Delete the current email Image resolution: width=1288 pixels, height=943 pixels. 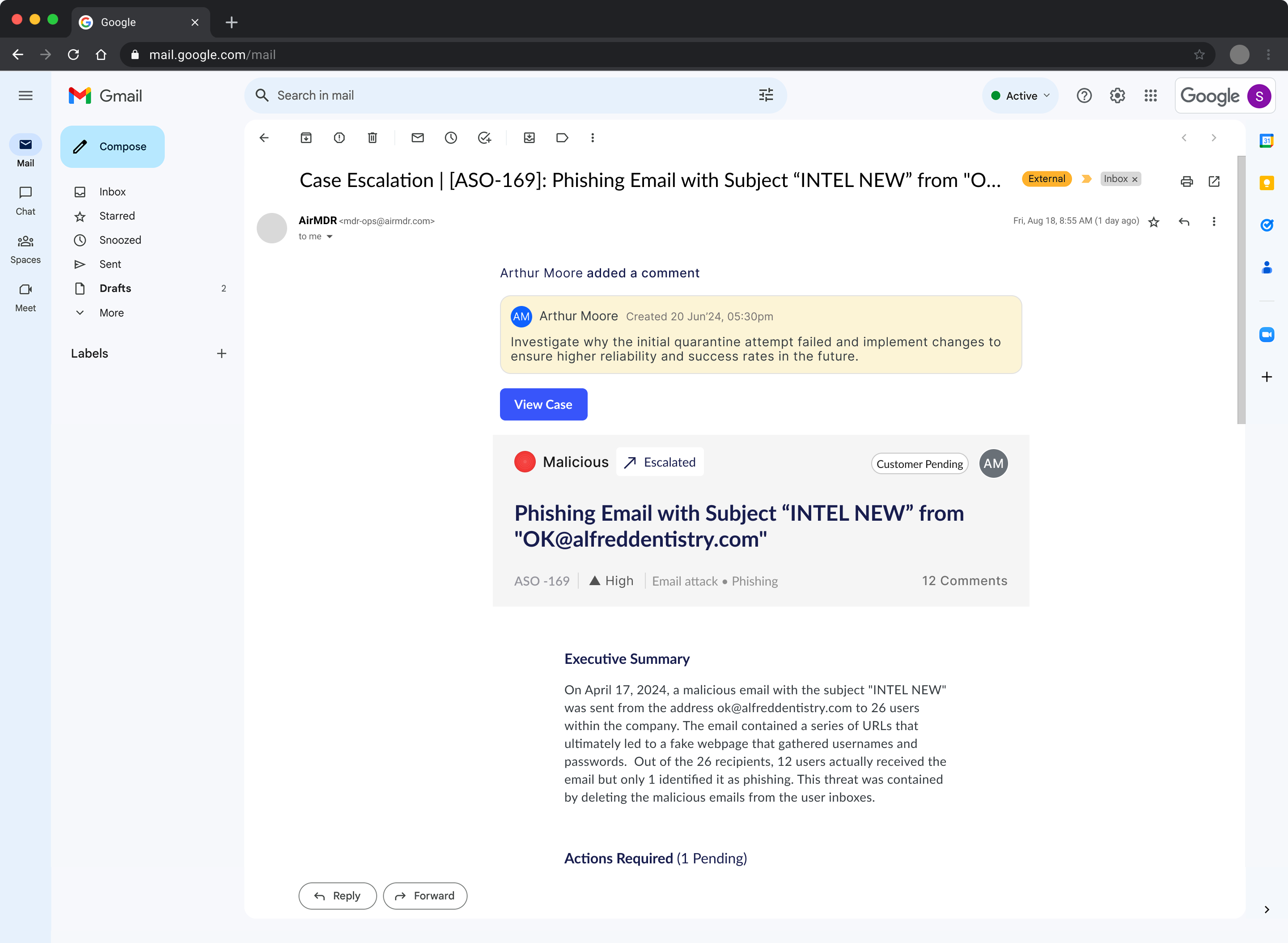(x=372, y=138)
